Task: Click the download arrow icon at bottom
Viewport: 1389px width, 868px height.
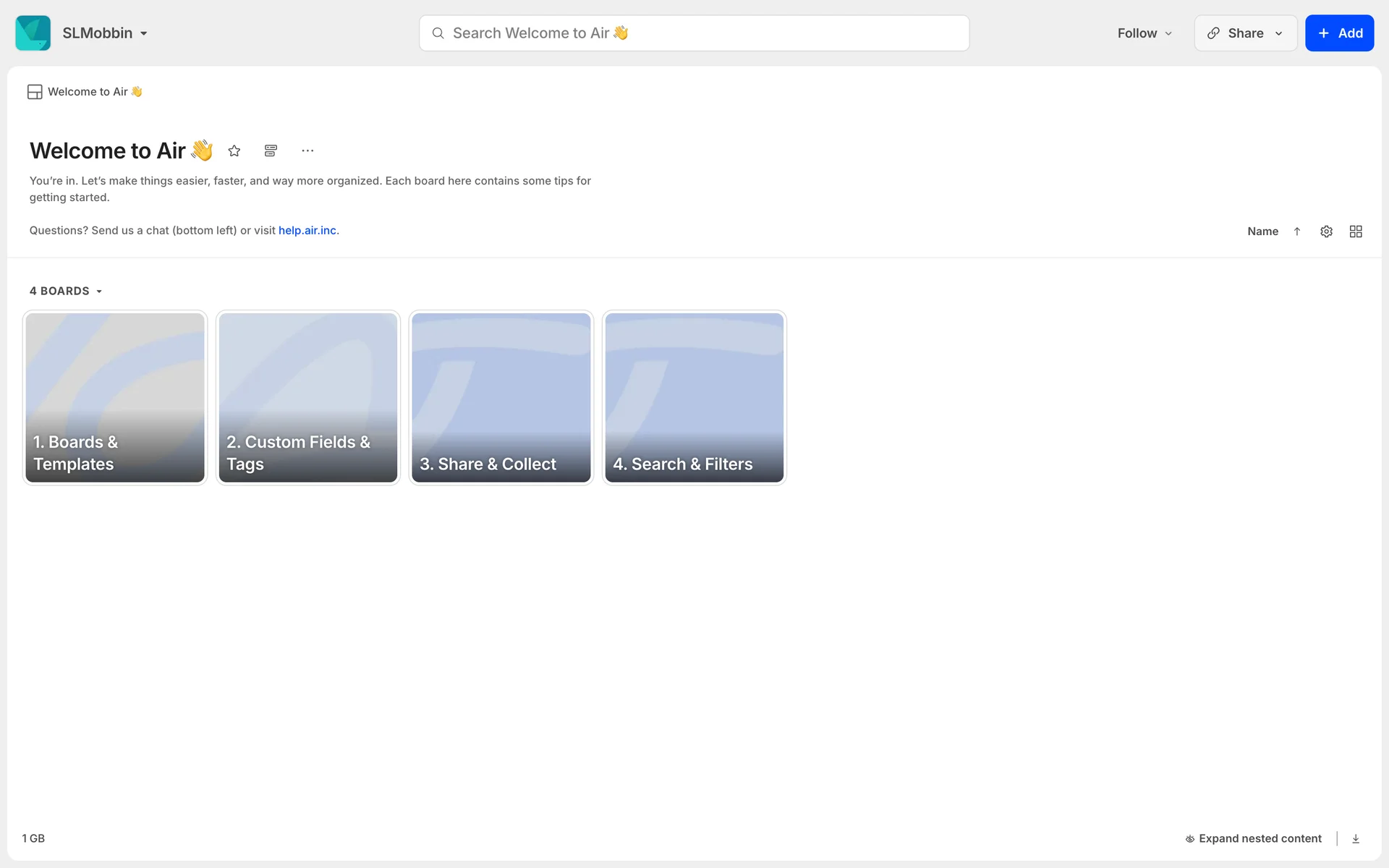Action: [1356, 838]
